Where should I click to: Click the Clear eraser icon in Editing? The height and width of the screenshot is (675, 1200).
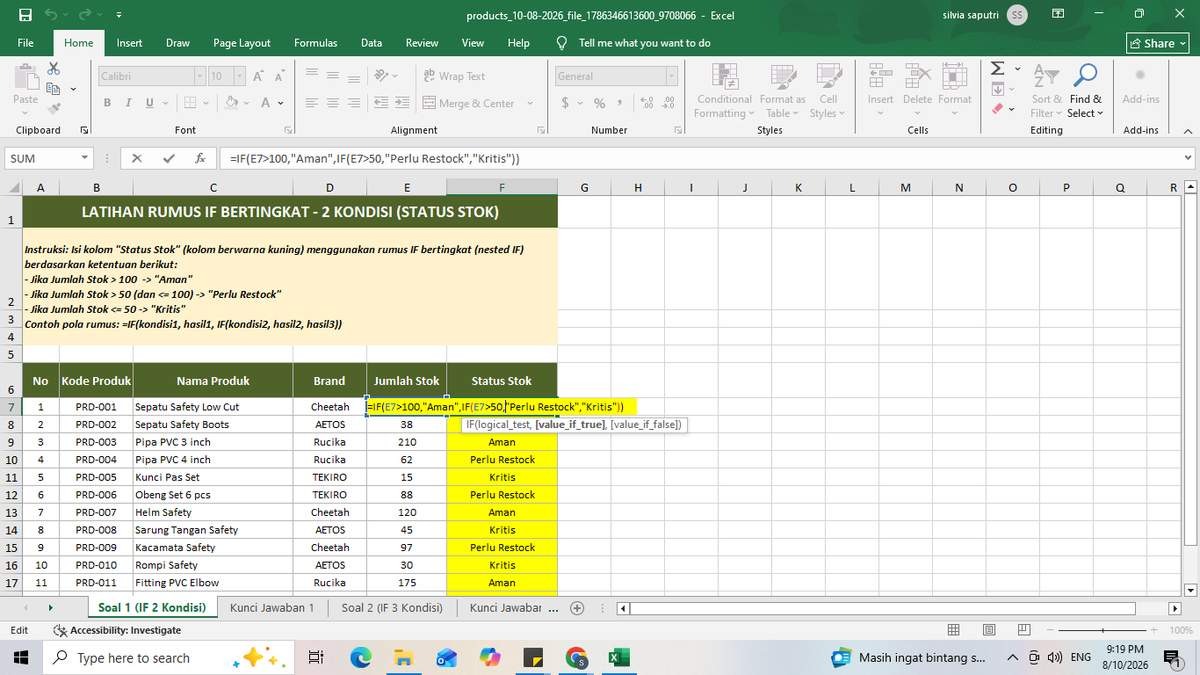pyautogui.click(x=996, y=108)
